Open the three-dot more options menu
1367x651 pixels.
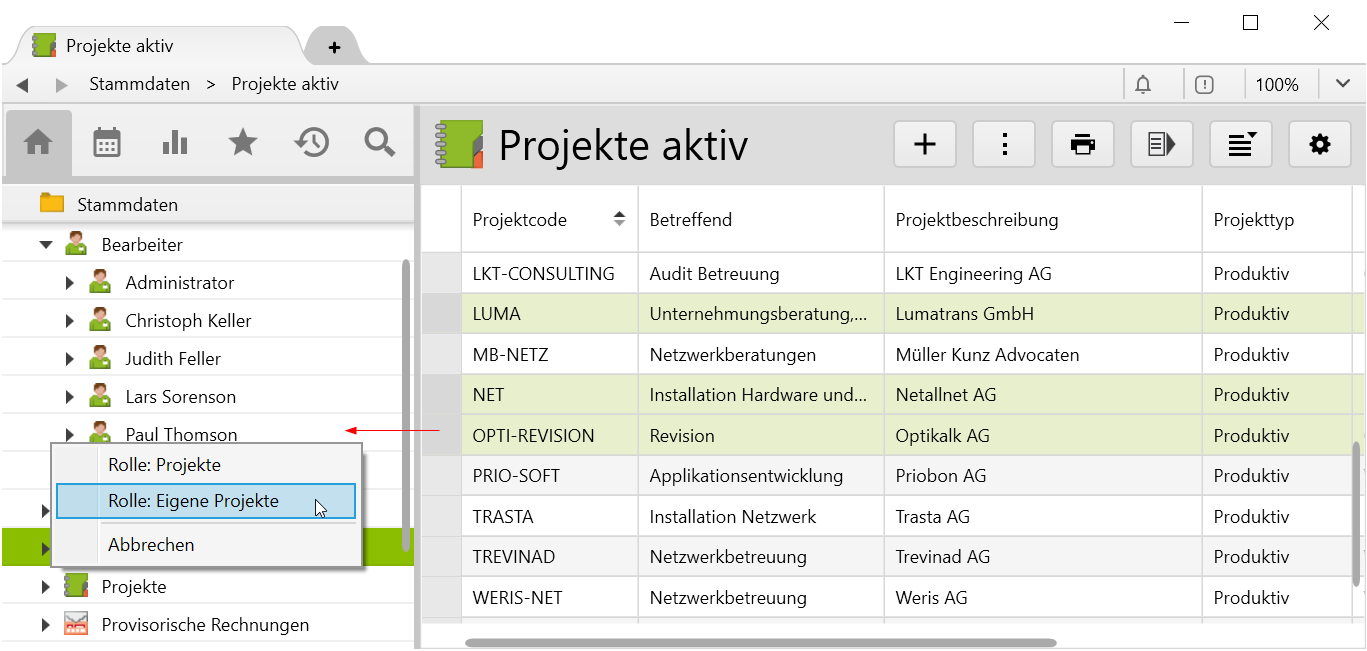pyautogui.click(x=1004, y=145)
